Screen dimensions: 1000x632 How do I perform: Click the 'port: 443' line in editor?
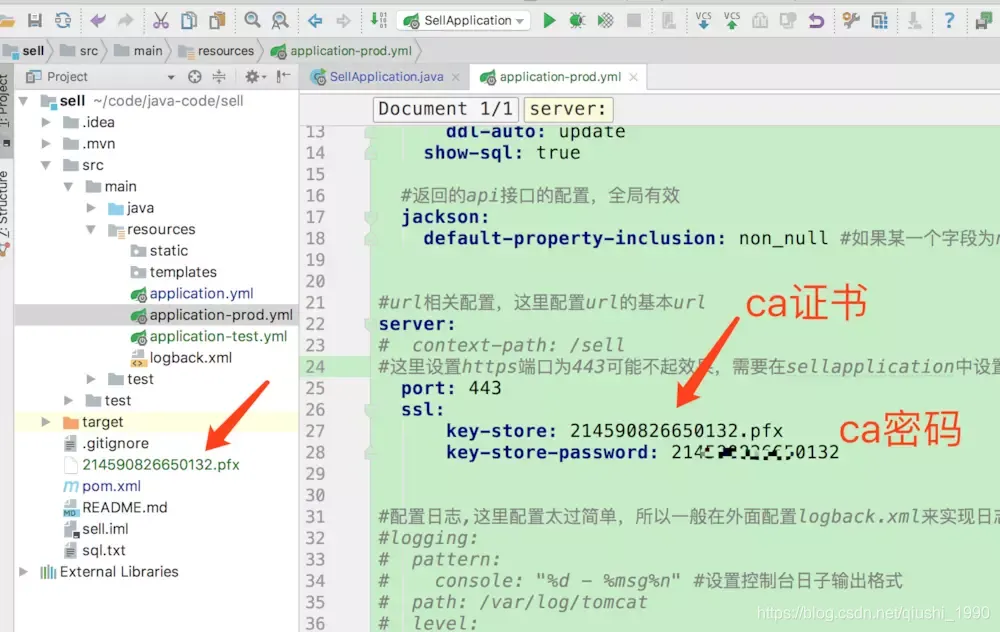[x=451, y=388]
